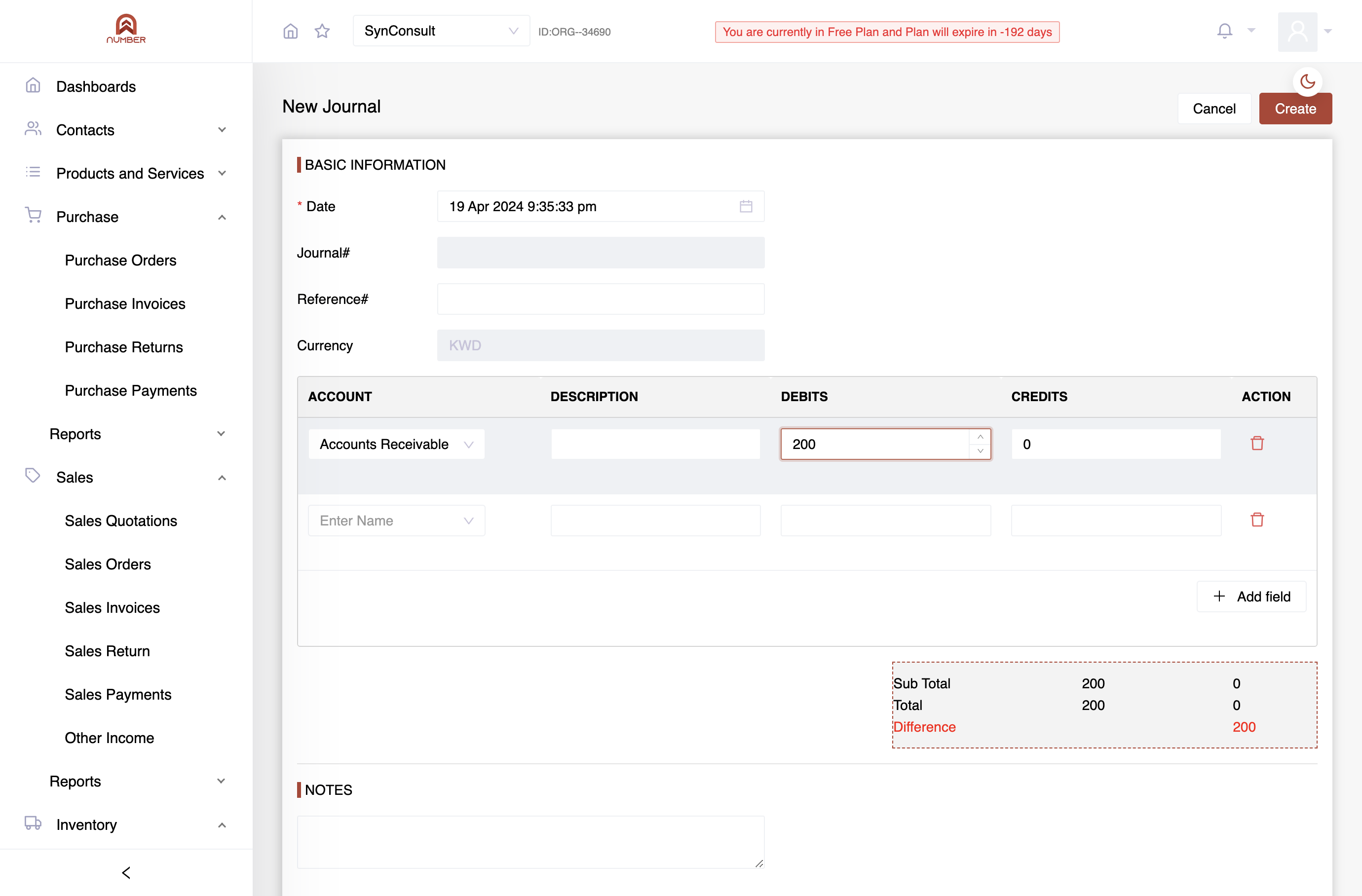This screenshot has height=896, width=1362.
Task: Open Other Income page
Action: [x=109, y=738]
